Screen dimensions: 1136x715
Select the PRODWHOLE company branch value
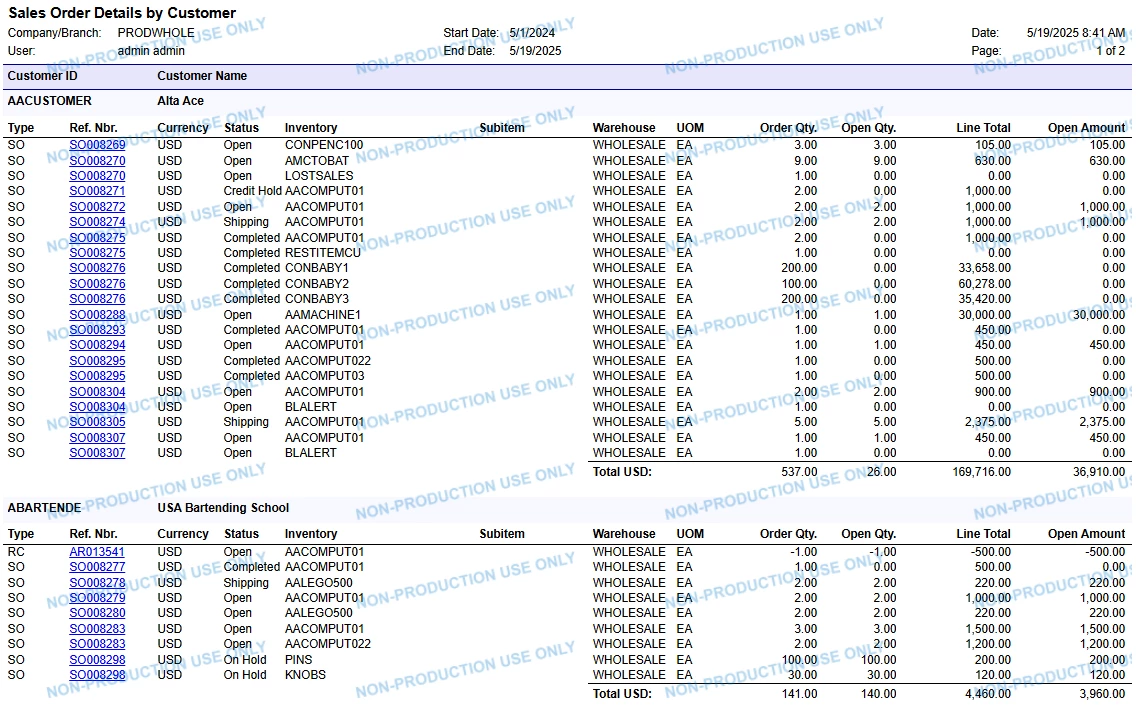[x=156, y=33]
